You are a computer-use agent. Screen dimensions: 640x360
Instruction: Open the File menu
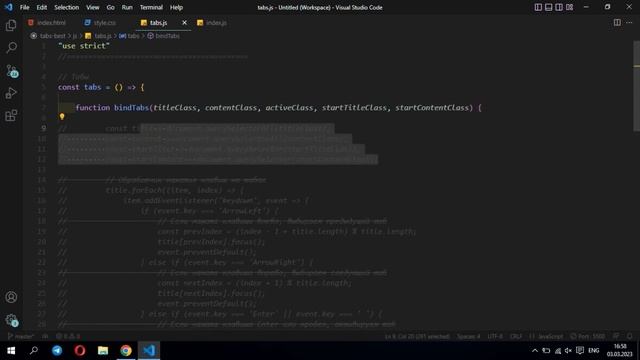pyautogui.click(x=24, y=7)
